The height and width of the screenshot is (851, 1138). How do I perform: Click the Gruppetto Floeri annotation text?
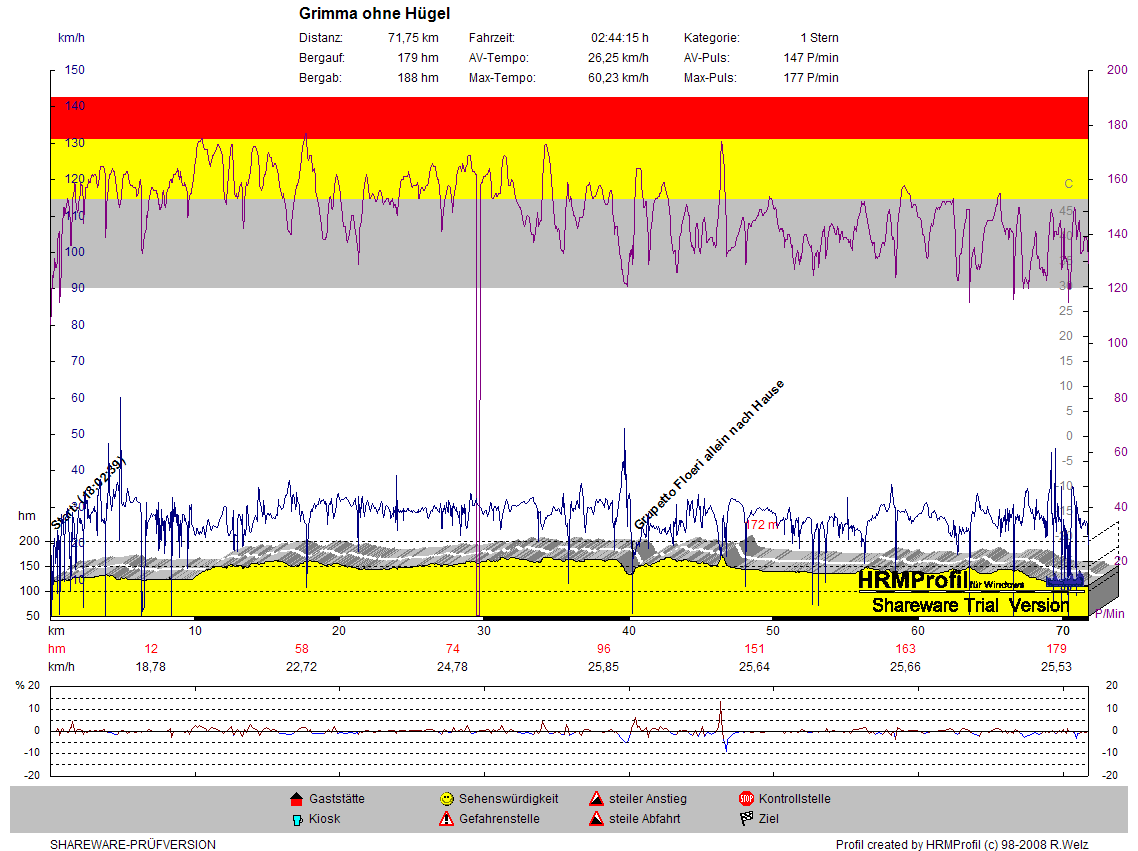click(709, 455)
